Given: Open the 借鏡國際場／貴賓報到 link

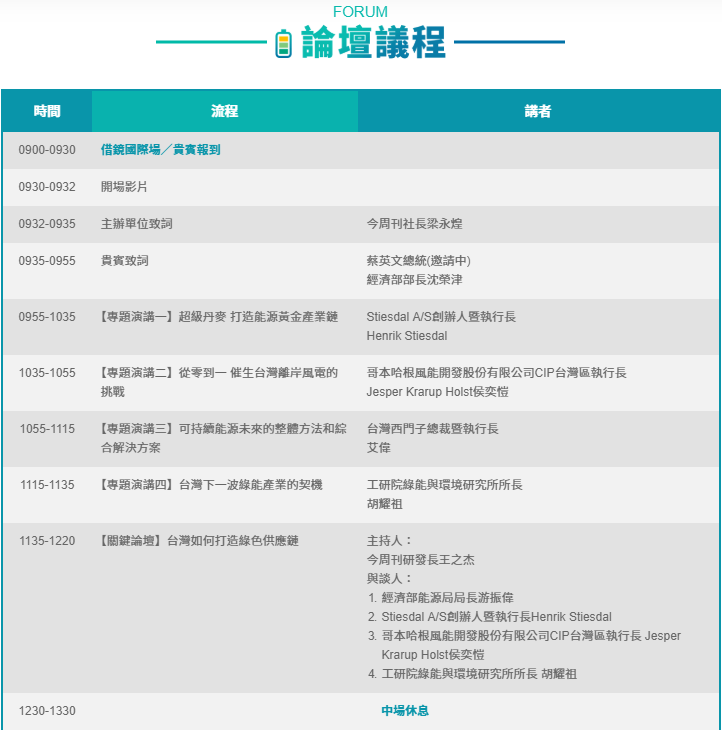Looking at the screenshot, I should [160, 150].
